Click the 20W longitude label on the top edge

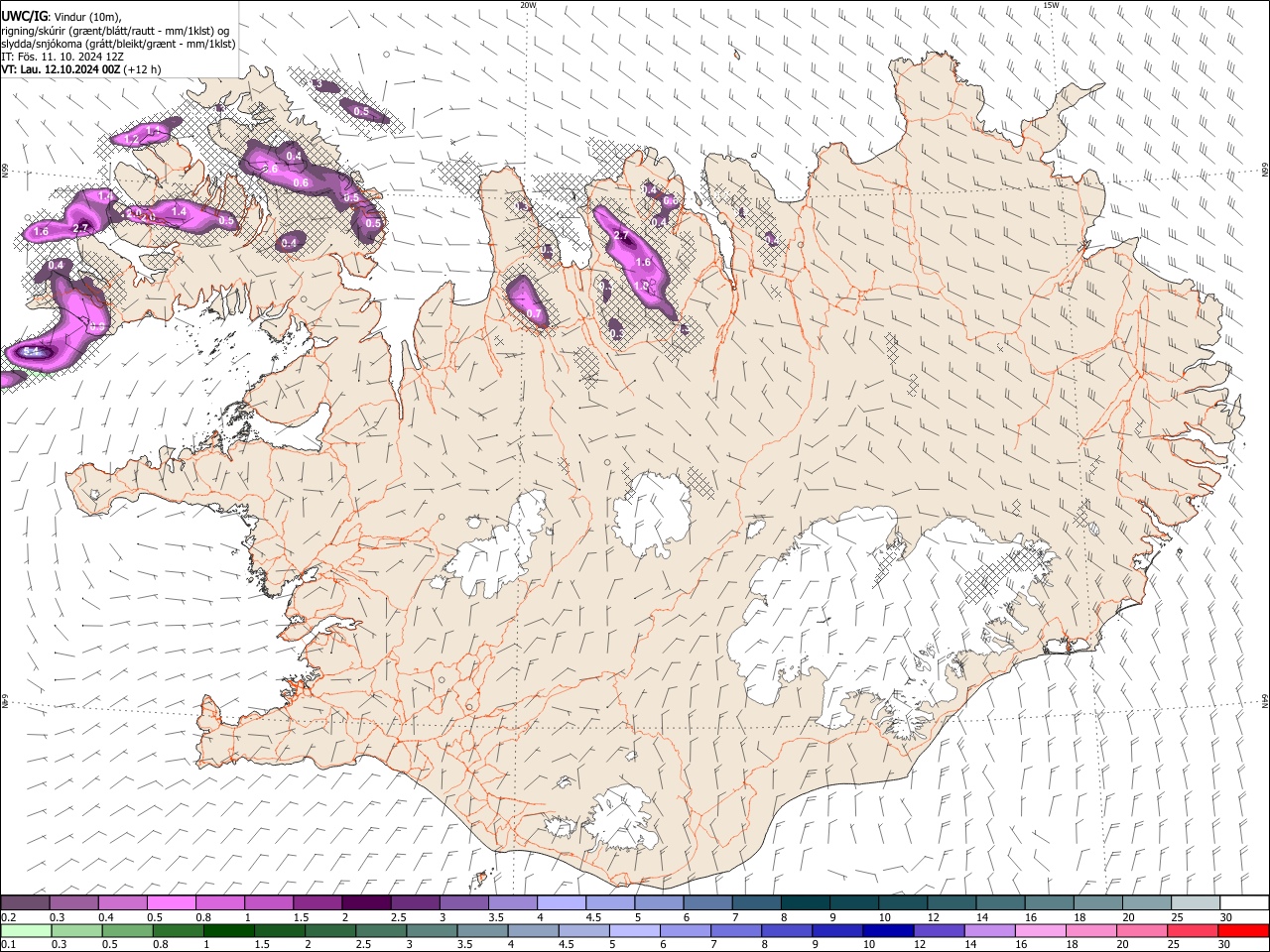tap(528, 5)
